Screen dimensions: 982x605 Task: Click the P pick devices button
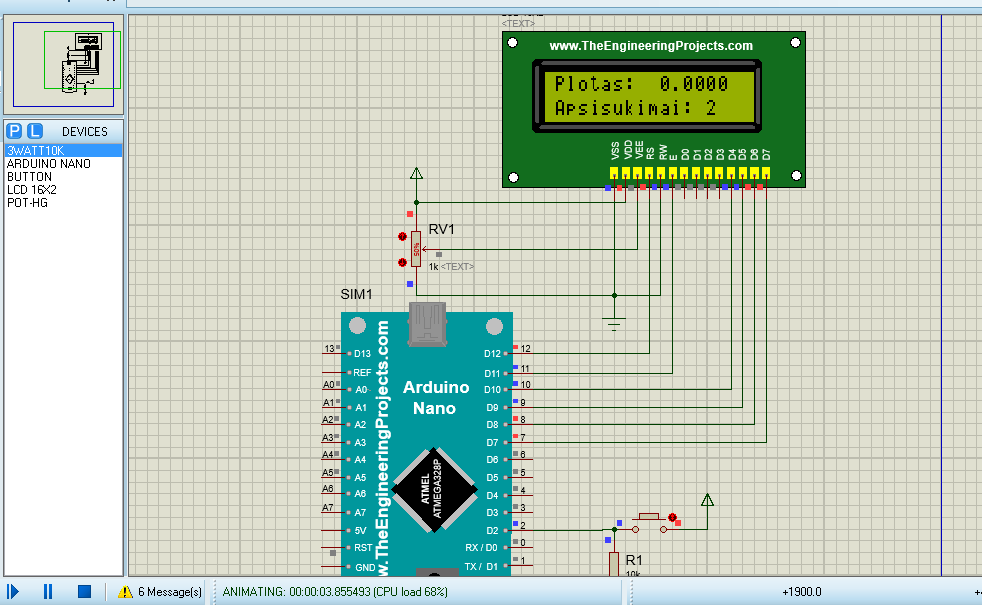click(14, 131)
